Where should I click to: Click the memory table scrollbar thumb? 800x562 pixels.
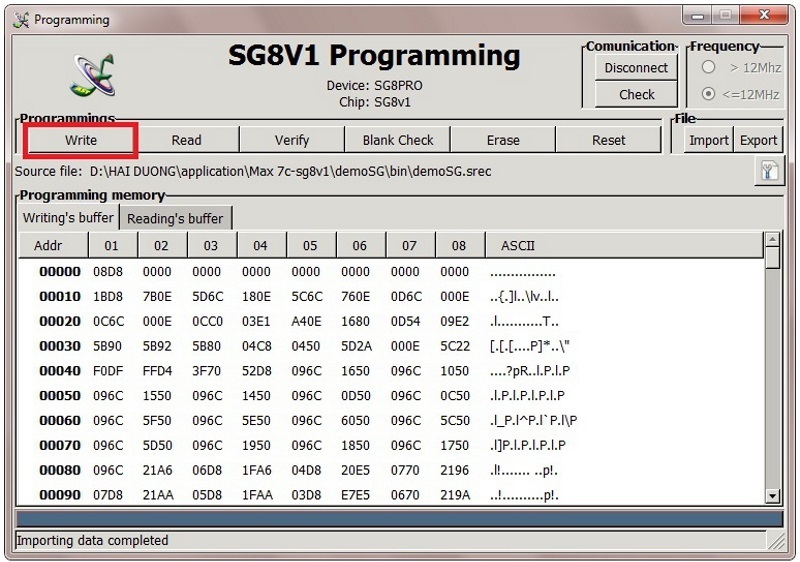point(773,257)
